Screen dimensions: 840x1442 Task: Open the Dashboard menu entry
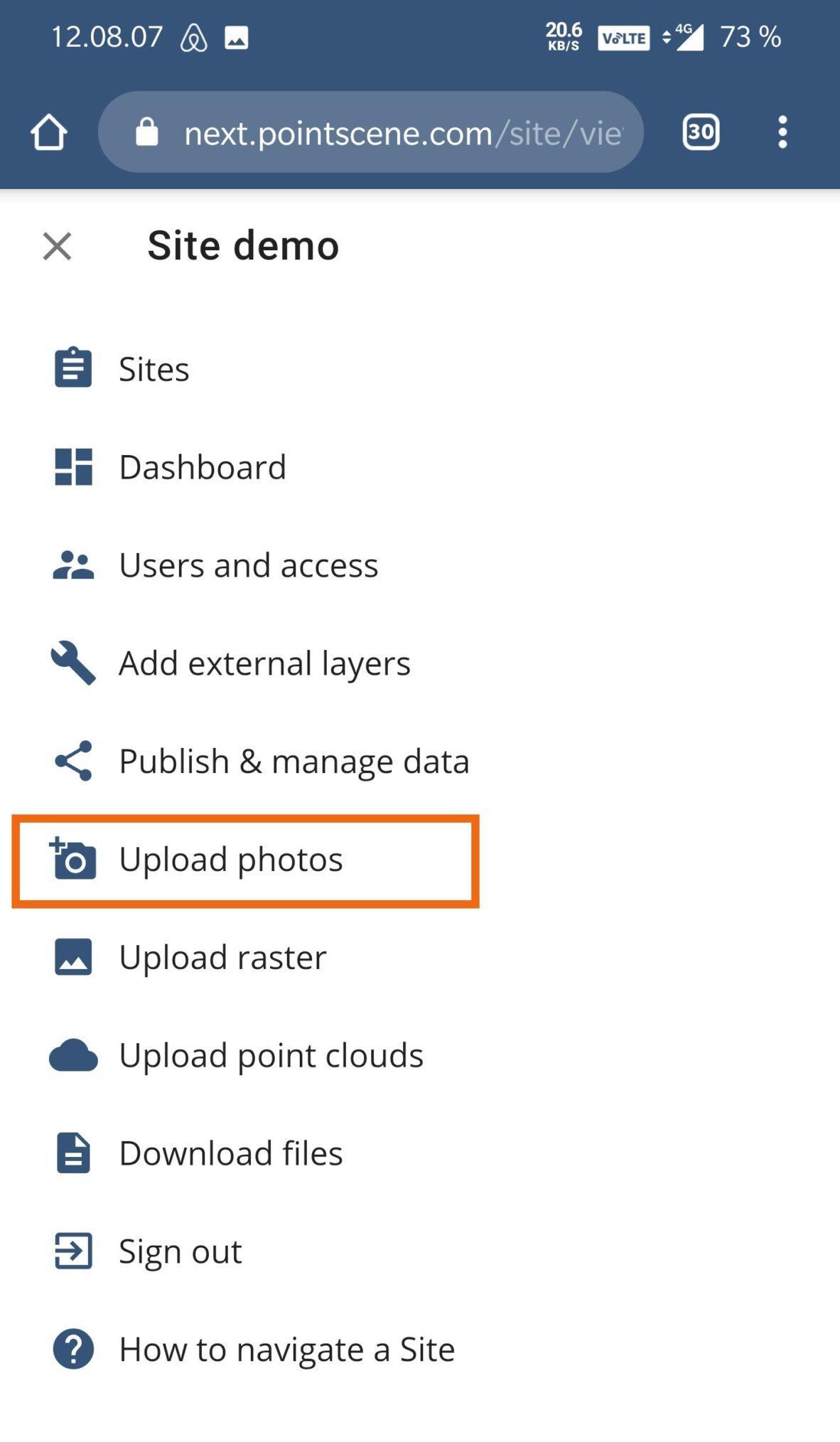click(x=203, y=467)
